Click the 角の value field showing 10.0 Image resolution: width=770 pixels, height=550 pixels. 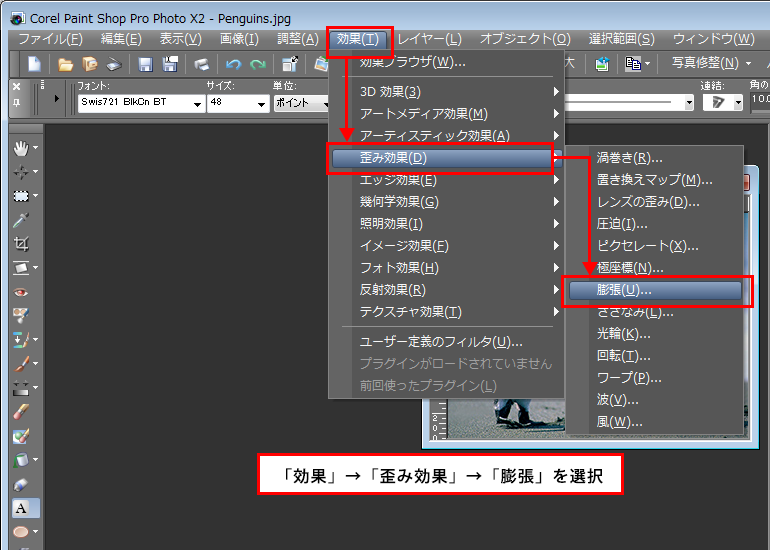point(760,99)
